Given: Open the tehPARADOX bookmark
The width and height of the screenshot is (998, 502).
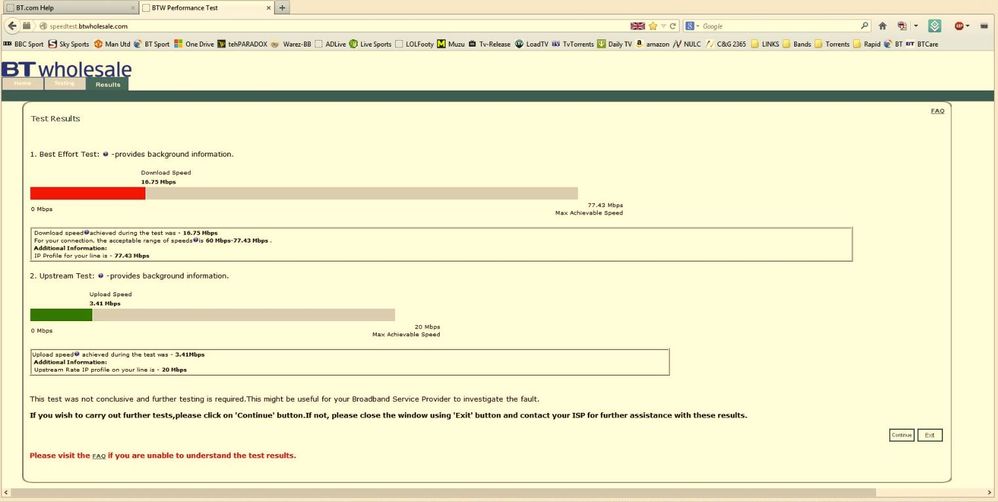Looking at the screenshot, I should (x=242, y=44).
